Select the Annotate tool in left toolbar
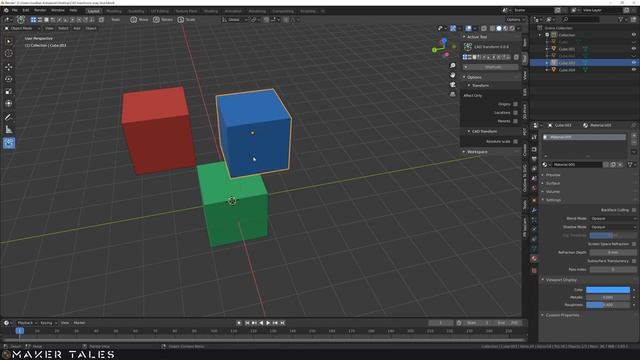The width and height of the screenshot is (640, 360). [9, 117]
